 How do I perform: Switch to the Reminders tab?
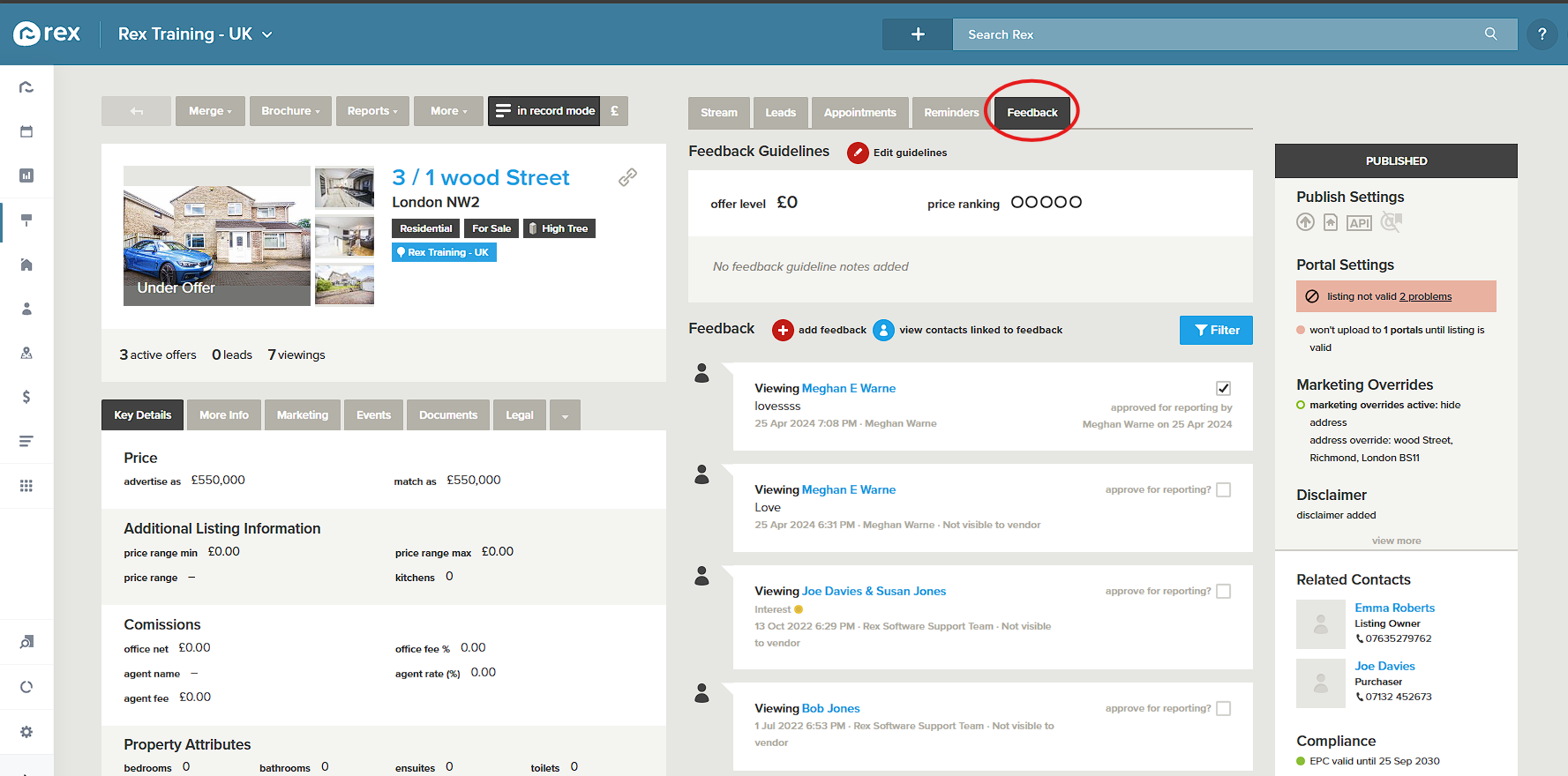[x=951, y=113]
